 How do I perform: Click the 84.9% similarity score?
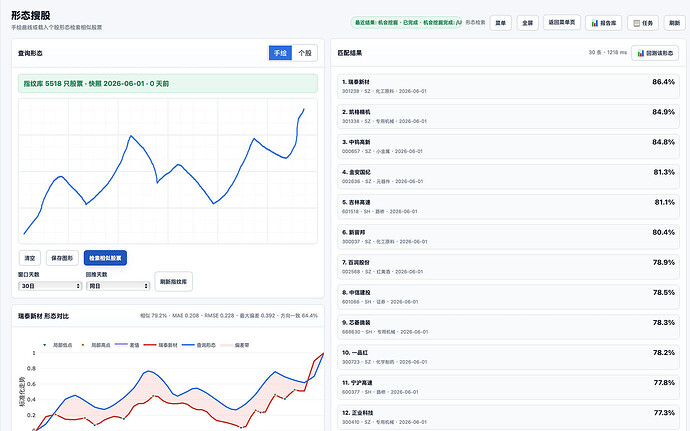[x=664, y=112]
